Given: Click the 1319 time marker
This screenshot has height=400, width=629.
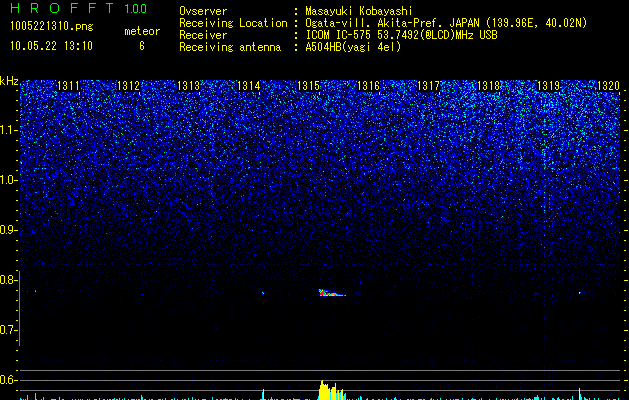Looking at the screenshot, I should [548, 86].
